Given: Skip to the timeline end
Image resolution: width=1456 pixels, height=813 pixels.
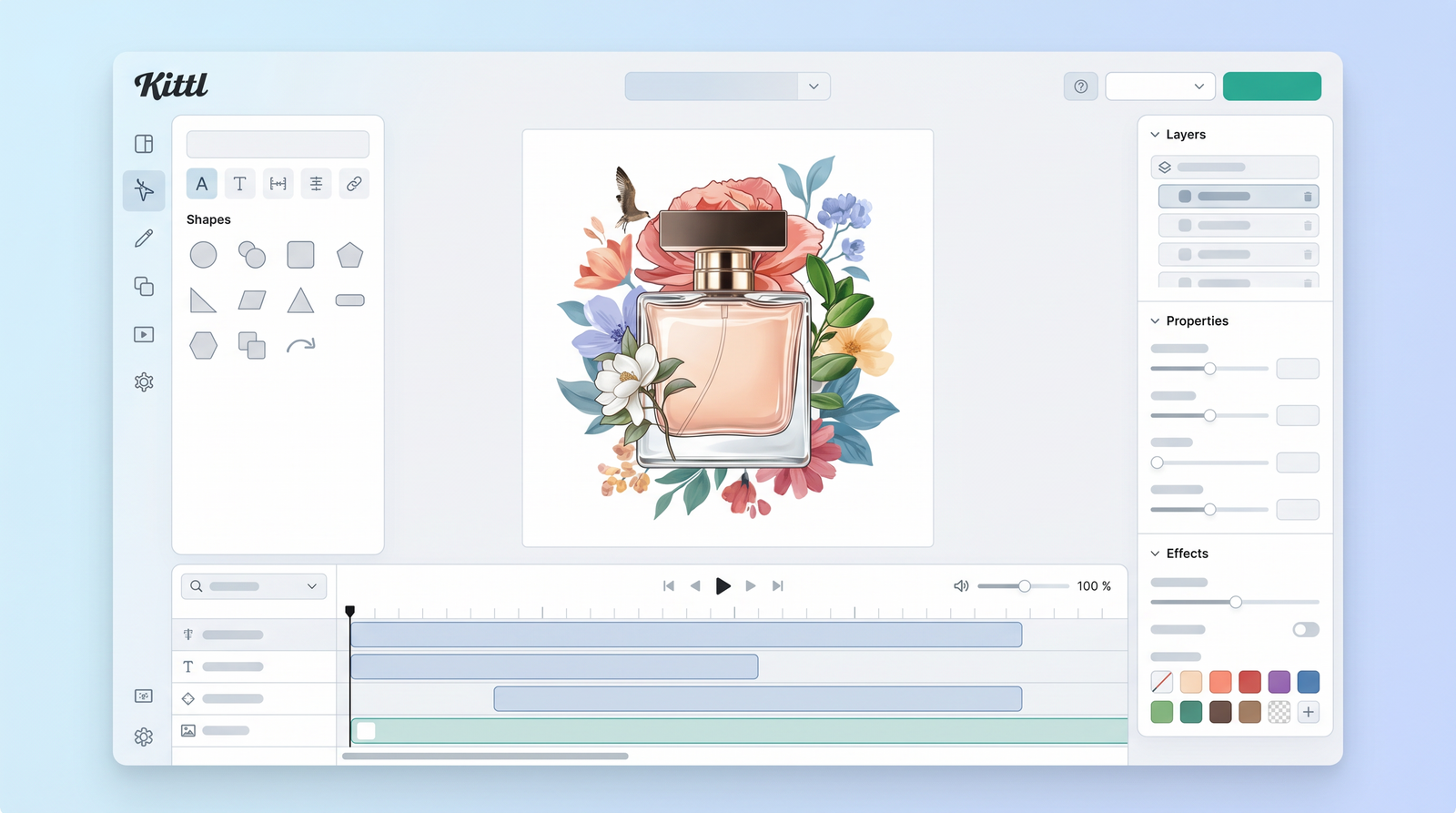Looking at the screenshot, I should (x=778, y=586).
